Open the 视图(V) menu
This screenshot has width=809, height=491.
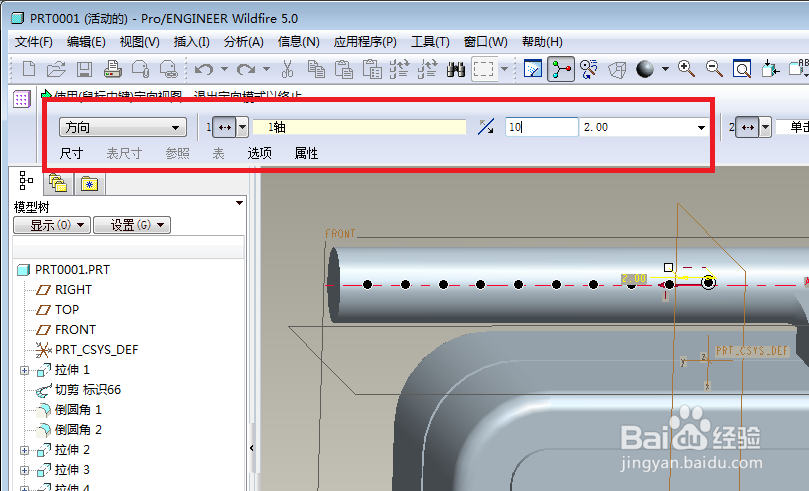139,42
